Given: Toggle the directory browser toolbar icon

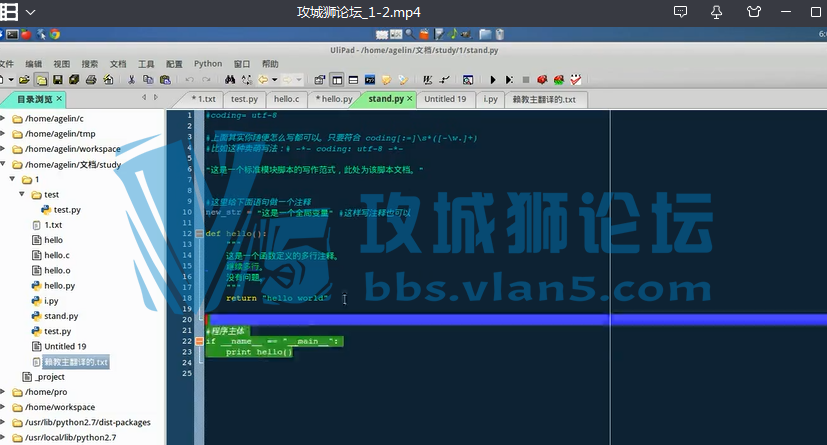Looking at the screenshot, I should [41, 80].
